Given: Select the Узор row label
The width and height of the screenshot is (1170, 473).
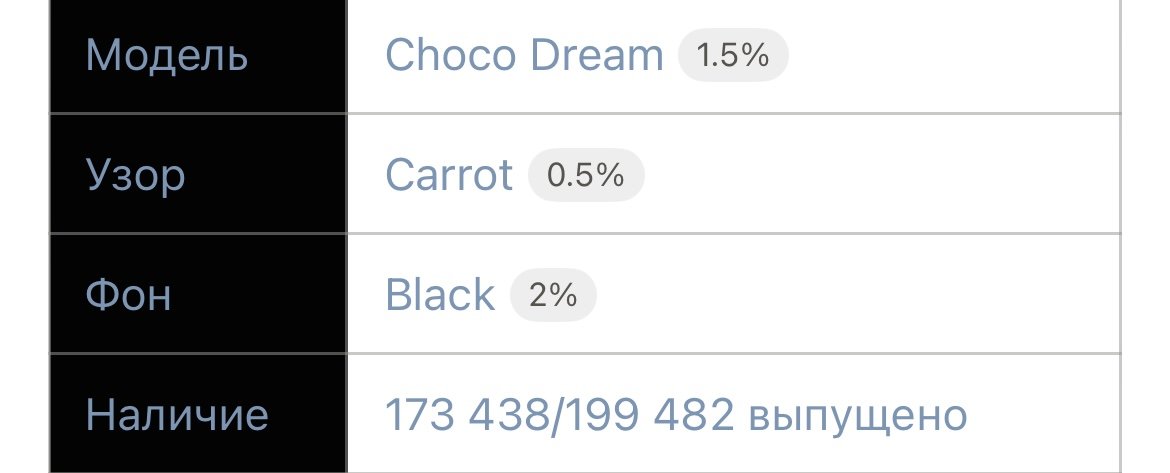Looking at the screenshot, I should [135, 176].
